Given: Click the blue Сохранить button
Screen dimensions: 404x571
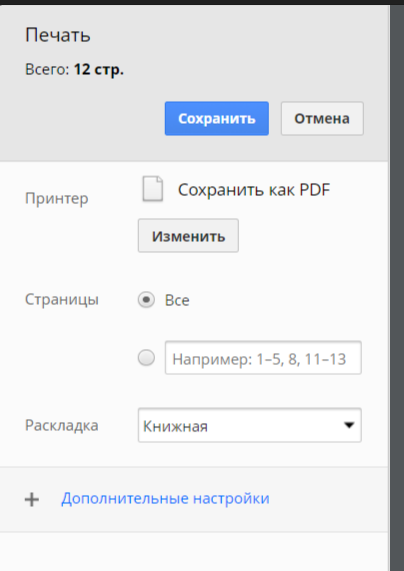Looking at the screenshot, I should click(217, 118).
